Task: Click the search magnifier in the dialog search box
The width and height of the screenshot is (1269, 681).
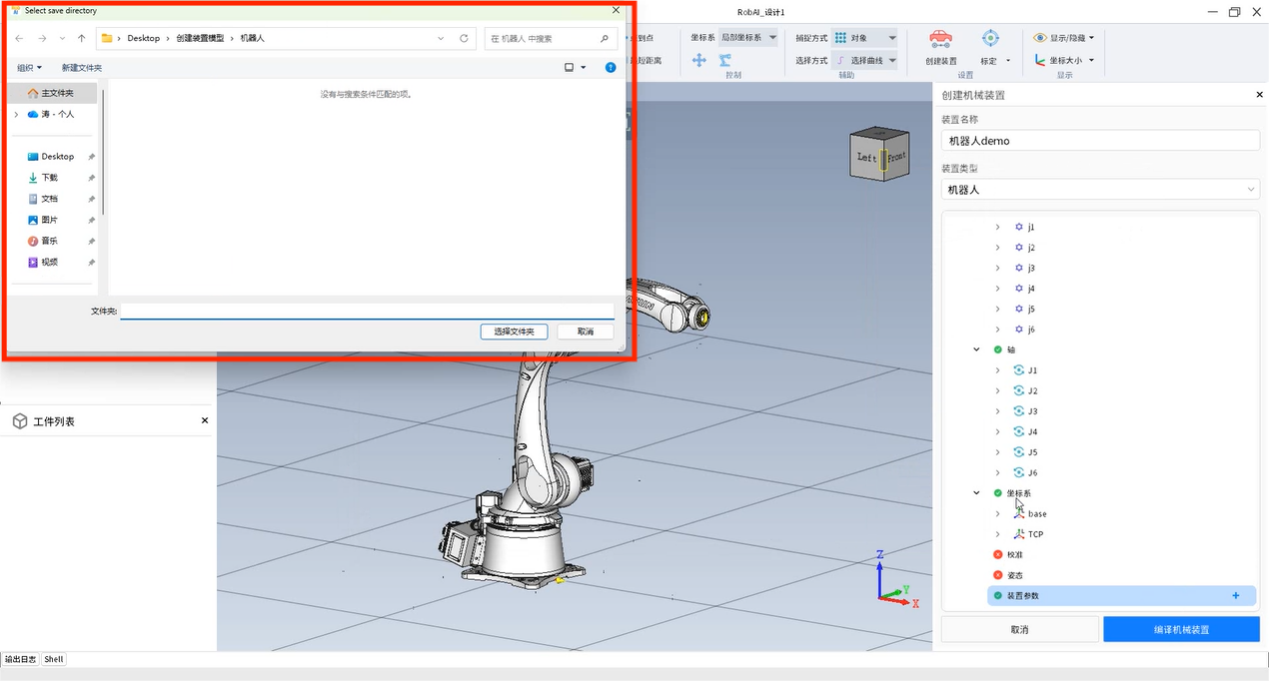Action: (604, 39)
